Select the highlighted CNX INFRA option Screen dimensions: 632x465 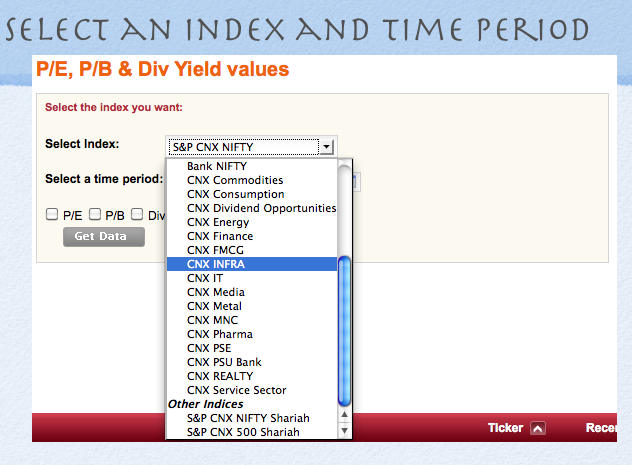coord(252,264)
